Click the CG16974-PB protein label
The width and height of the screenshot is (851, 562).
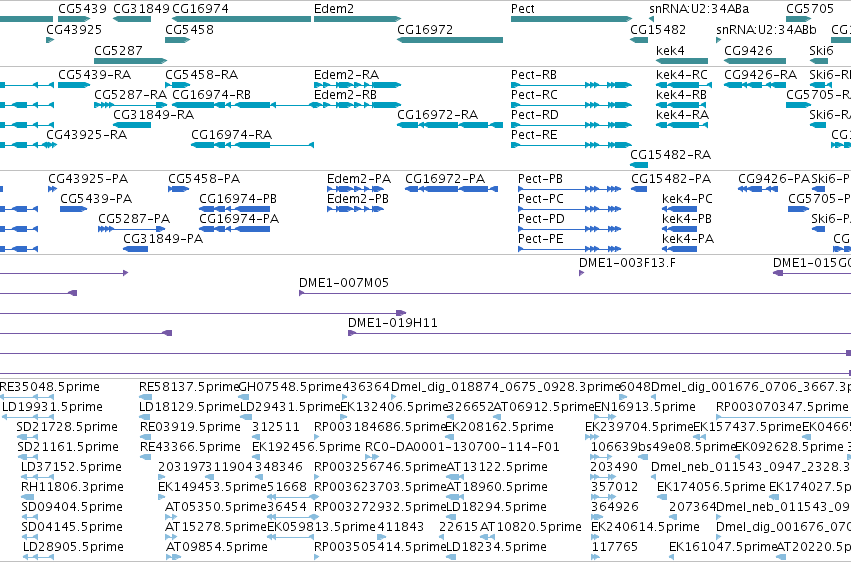click(238, 199)
